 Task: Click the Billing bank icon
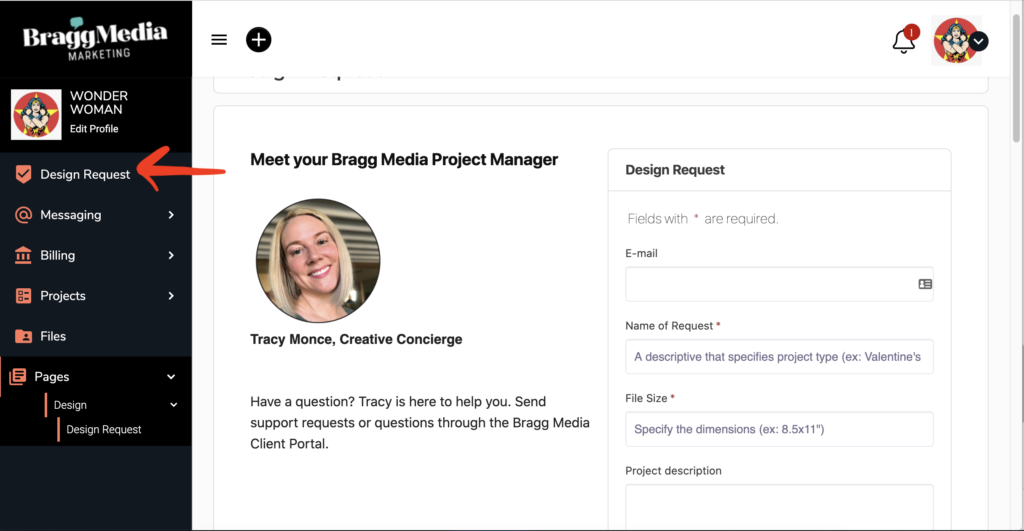coord(23,255)
